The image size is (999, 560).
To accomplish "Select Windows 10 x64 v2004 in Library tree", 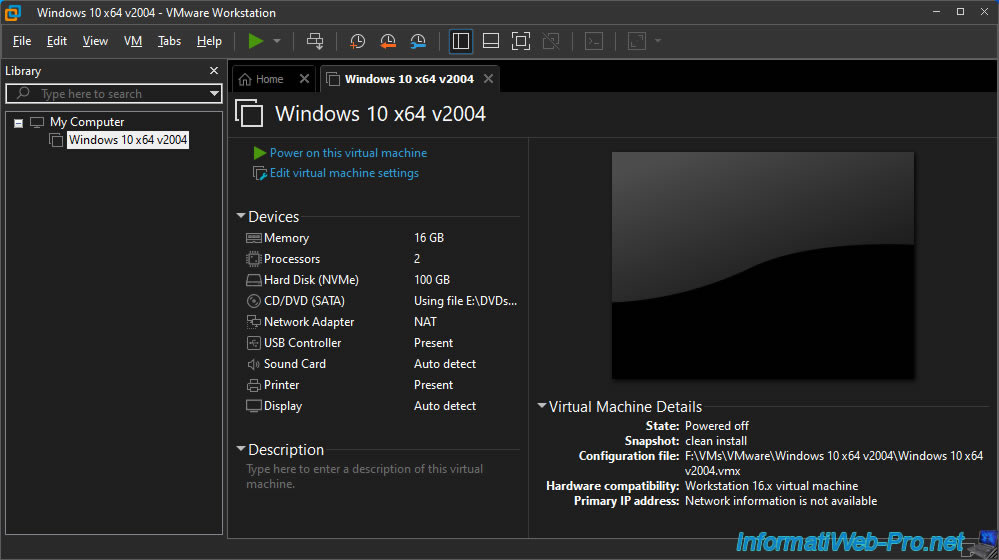I will [127, 140].
